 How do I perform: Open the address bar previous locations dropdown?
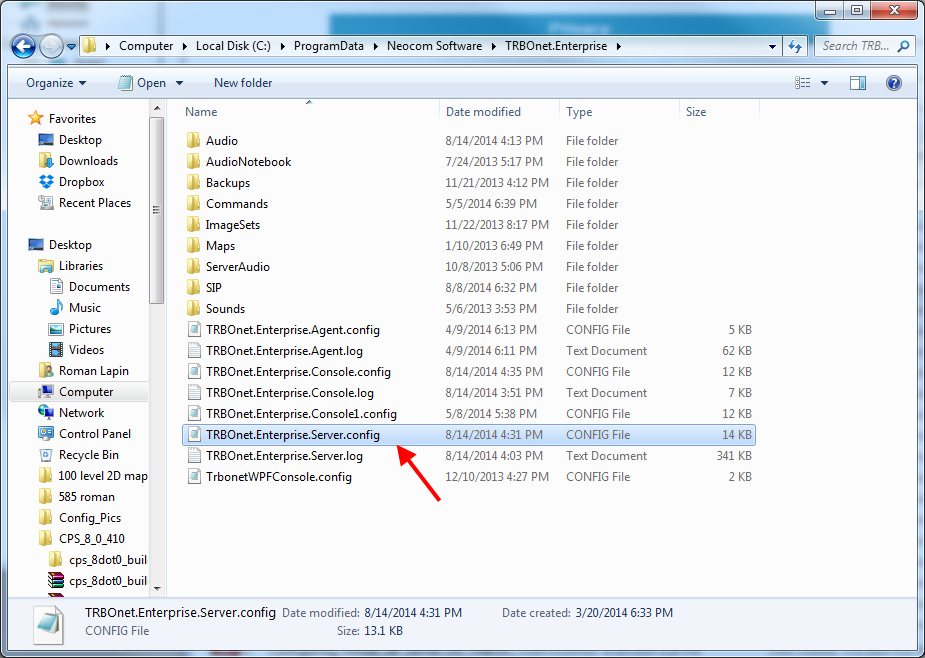[772, 46]
